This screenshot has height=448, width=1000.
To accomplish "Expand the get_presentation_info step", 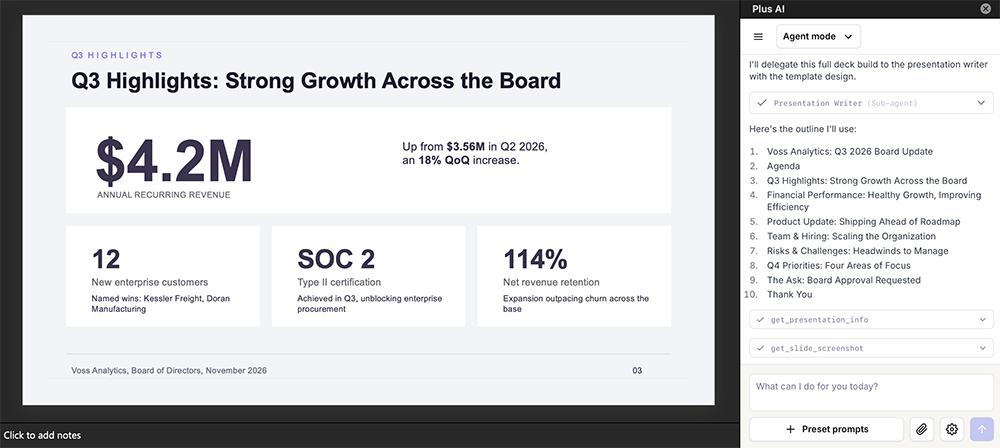I will [871, 320].
